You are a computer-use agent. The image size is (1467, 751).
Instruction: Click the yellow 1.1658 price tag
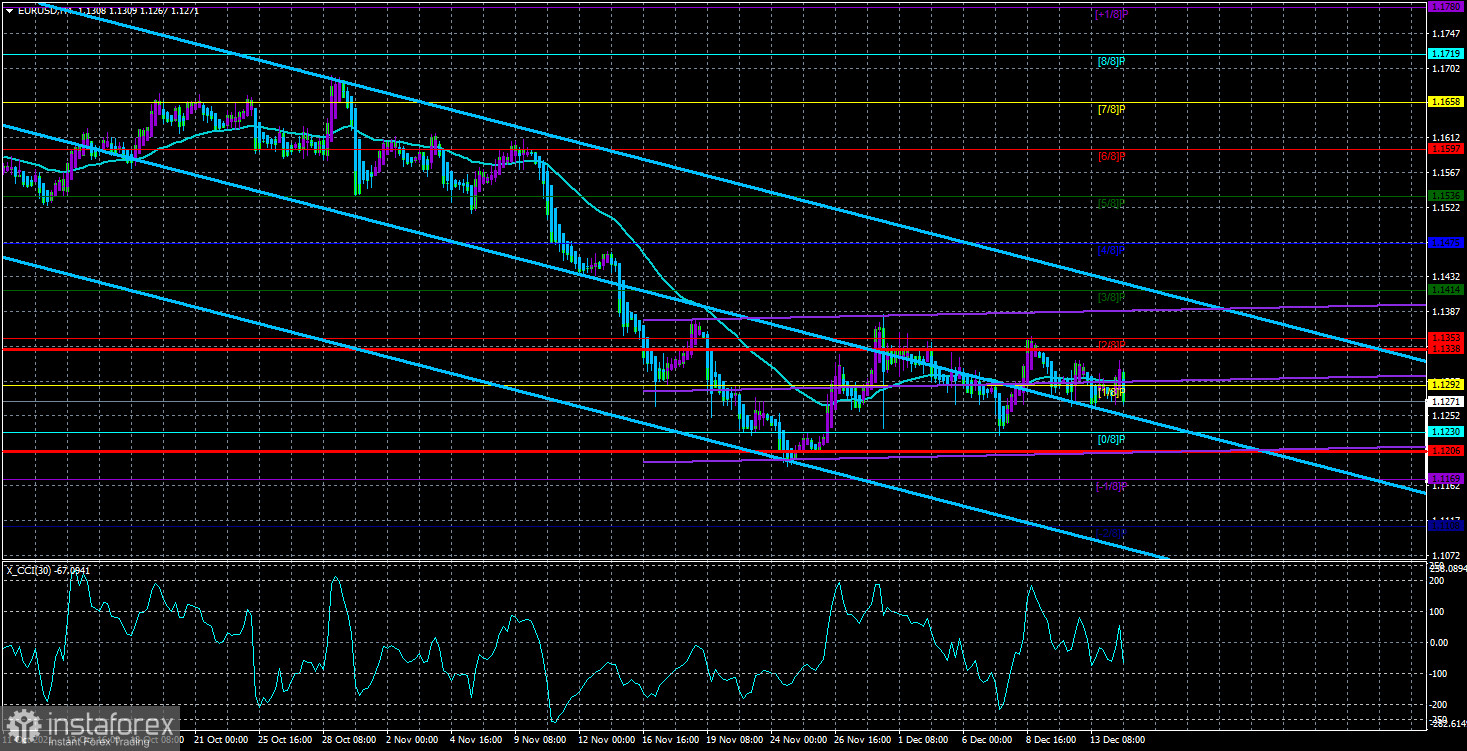point(1447,102)
